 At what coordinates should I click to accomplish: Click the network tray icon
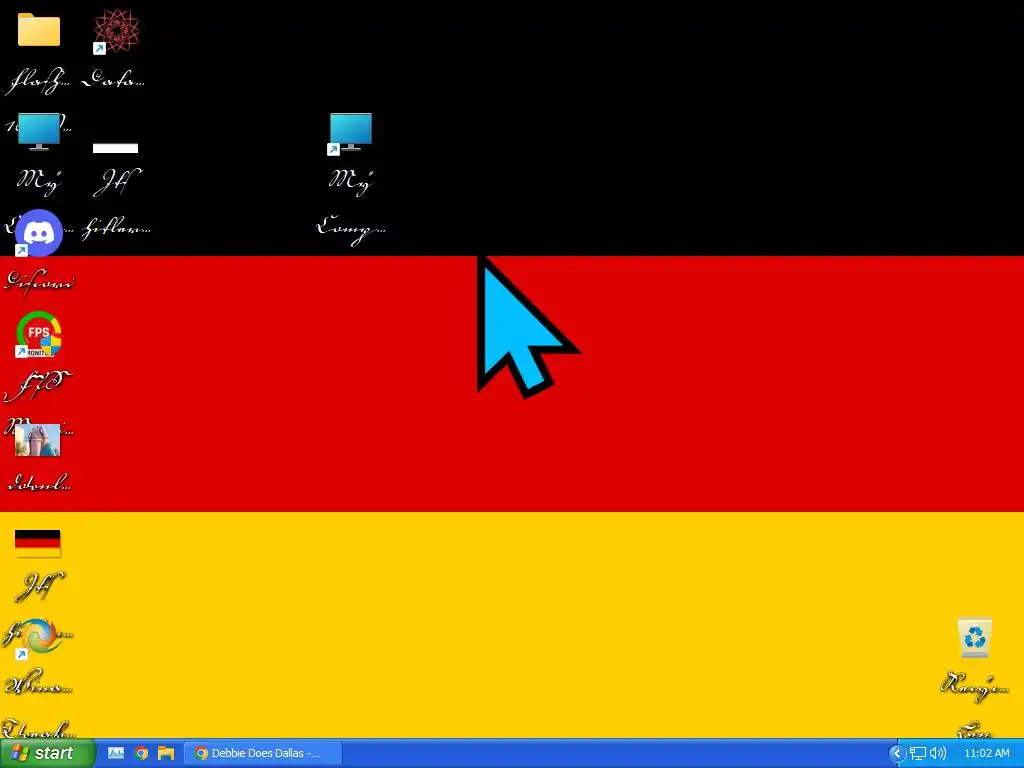pos(918,754)
